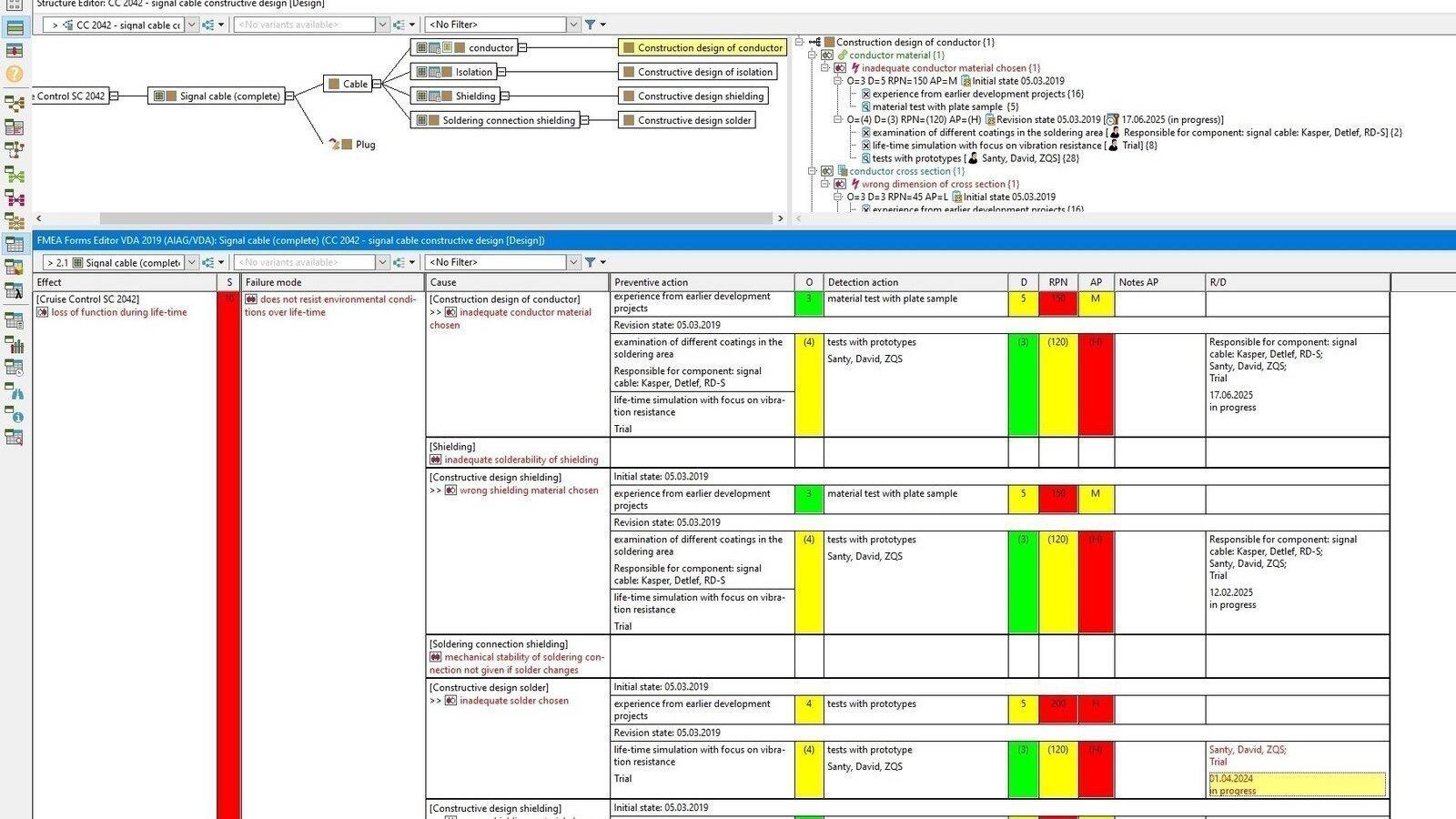The image size is (1456, 819).
Task: Click the orange question mark help icon
Action: coord(15,74)
